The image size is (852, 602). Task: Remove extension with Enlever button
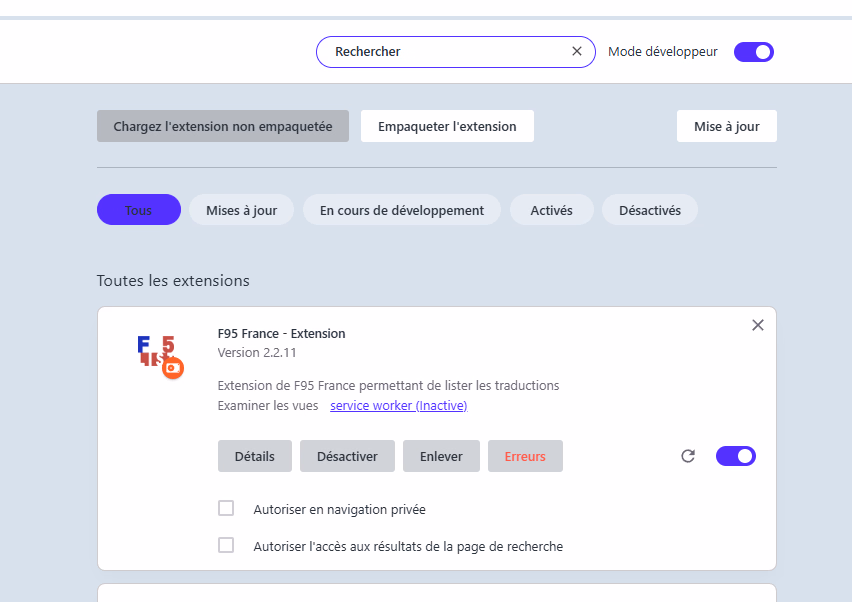441,456
